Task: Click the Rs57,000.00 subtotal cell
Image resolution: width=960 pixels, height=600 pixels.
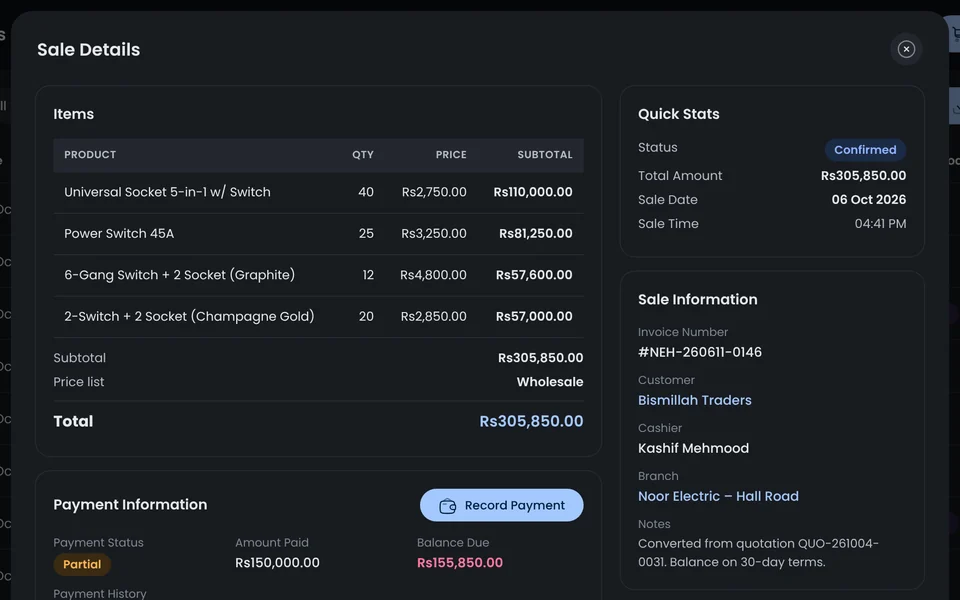Action: (x=534, y=317)
